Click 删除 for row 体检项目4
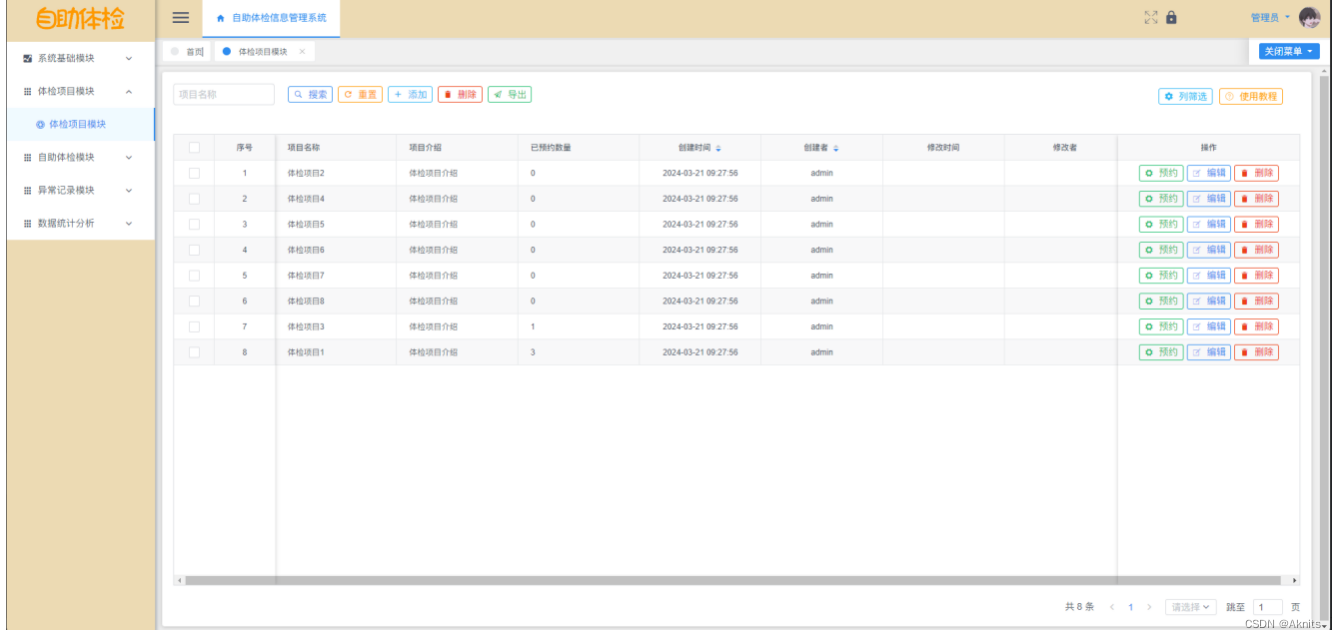This screenshot has height=638, width=1336. 1257,198
